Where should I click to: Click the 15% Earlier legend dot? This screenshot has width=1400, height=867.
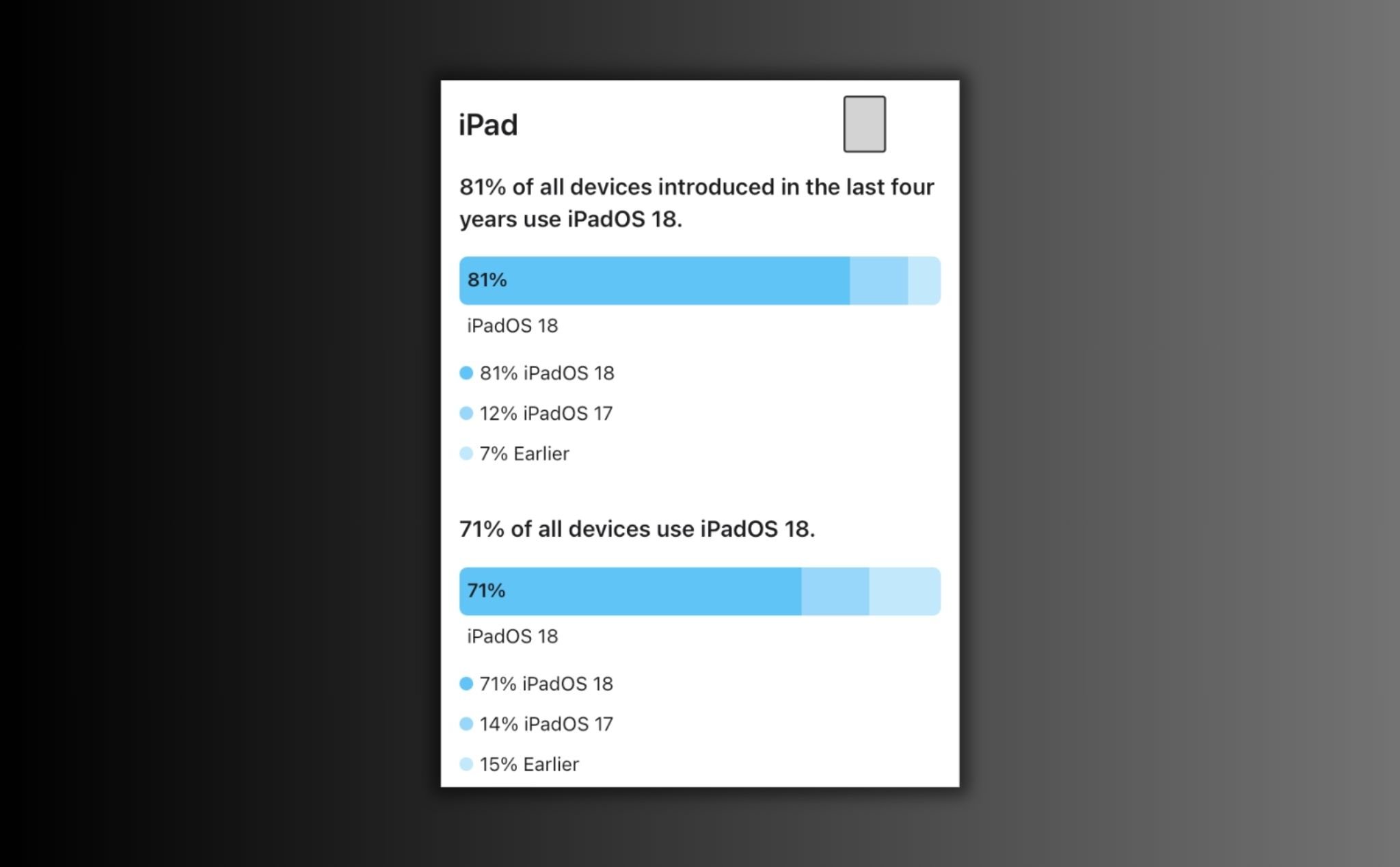coord(466,764)
